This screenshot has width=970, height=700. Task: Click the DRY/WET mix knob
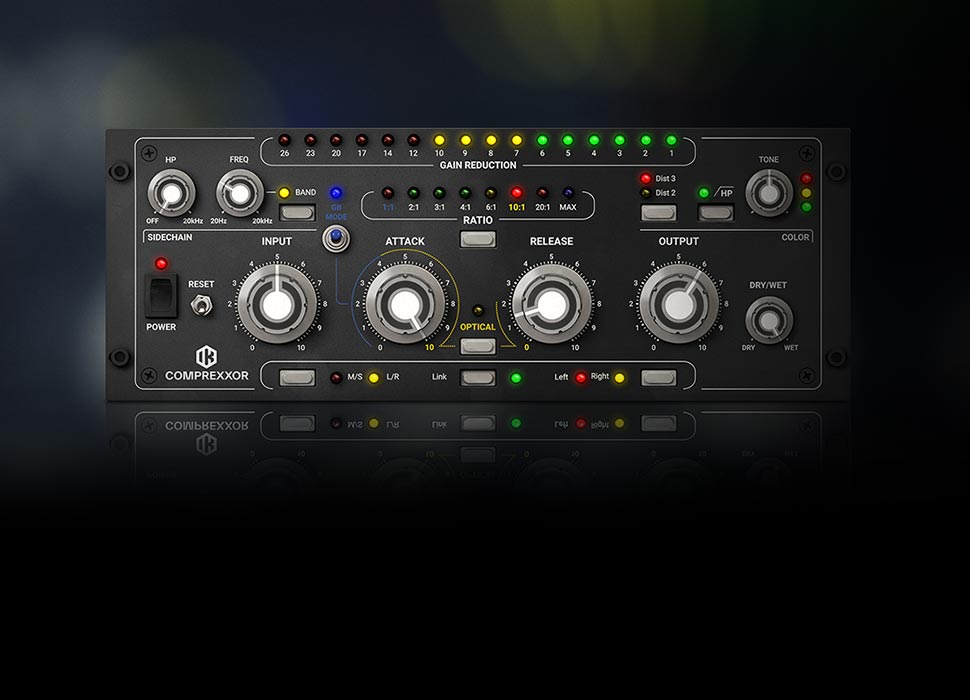tap(768, 321)
